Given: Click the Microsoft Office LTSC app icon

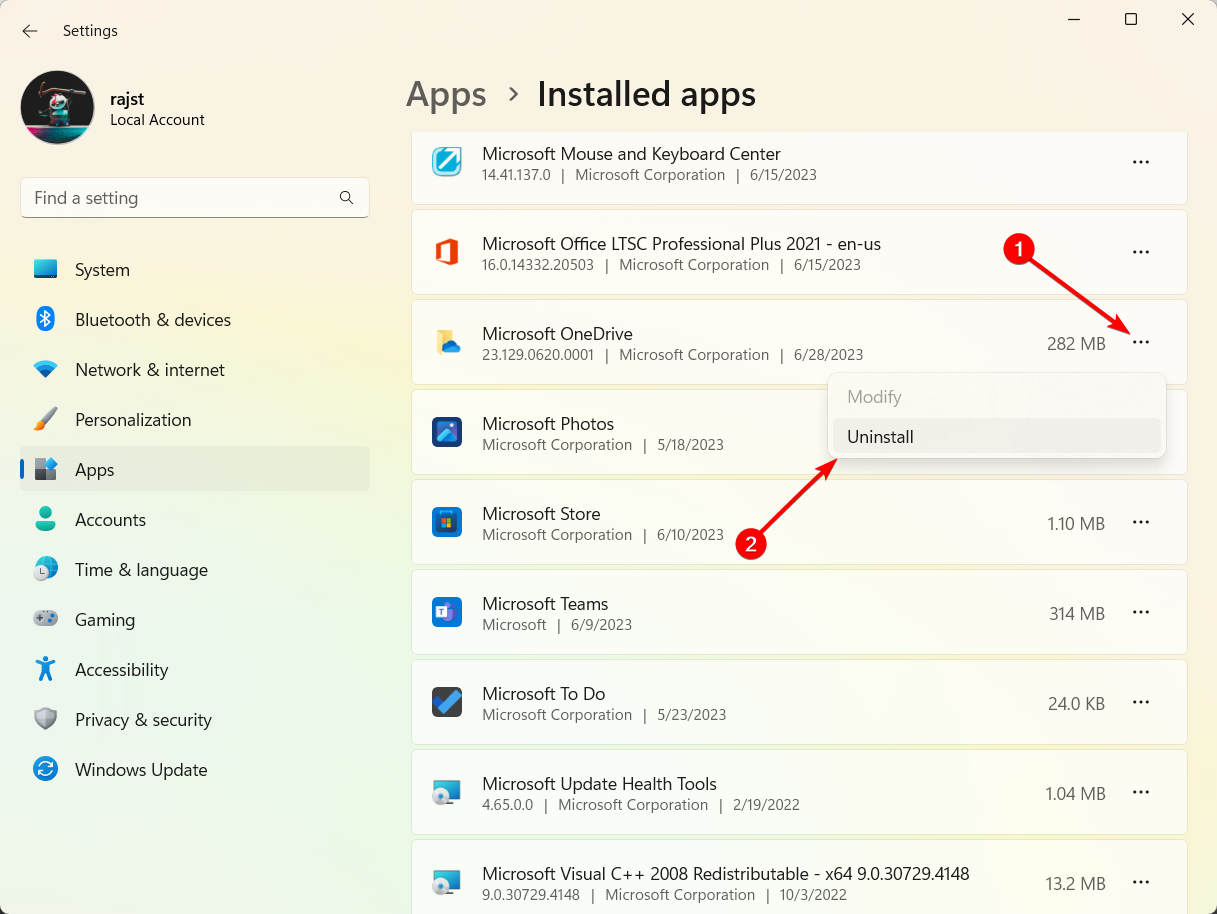Looking at the screenshot, I should coord(447,253).
